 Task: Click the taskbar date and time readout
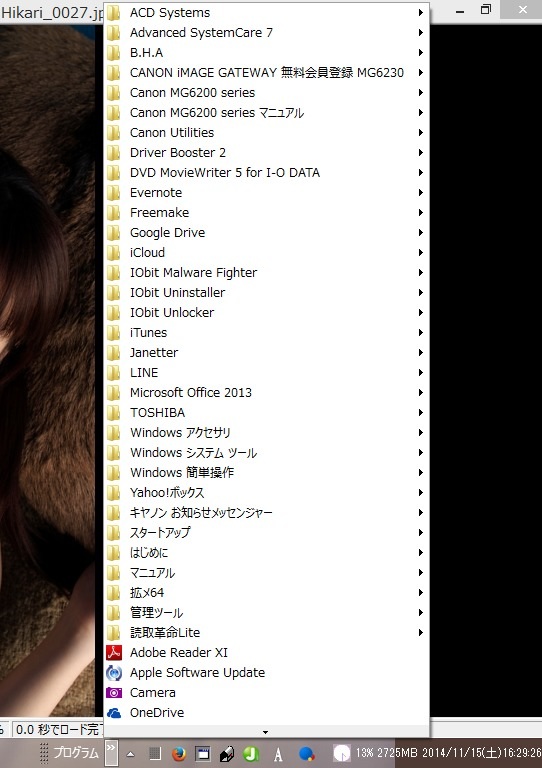click(x=481, y=753)
